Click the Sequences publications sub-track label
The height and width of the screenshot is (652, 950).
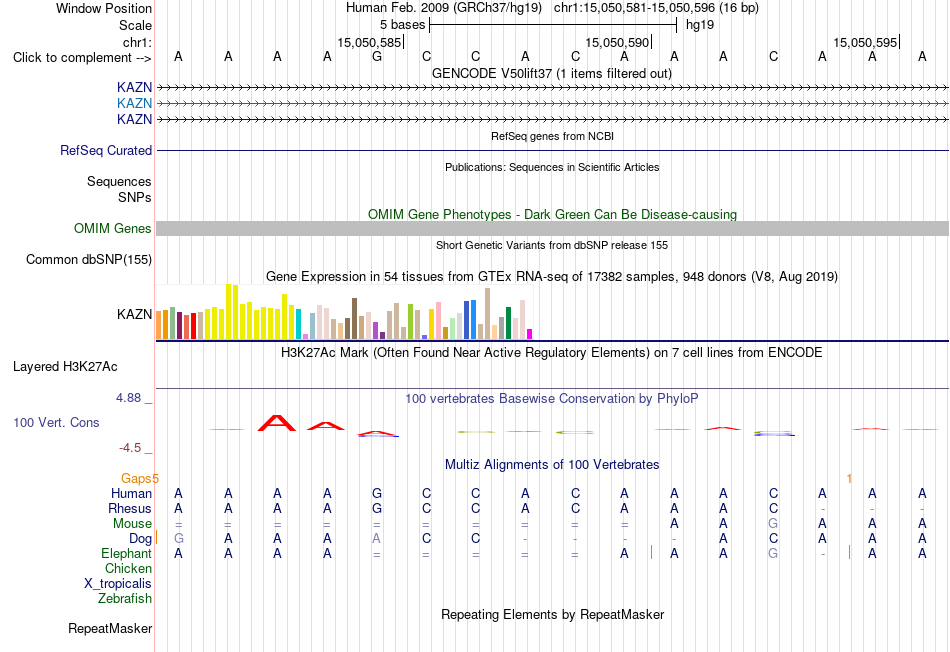pos(119,181)
